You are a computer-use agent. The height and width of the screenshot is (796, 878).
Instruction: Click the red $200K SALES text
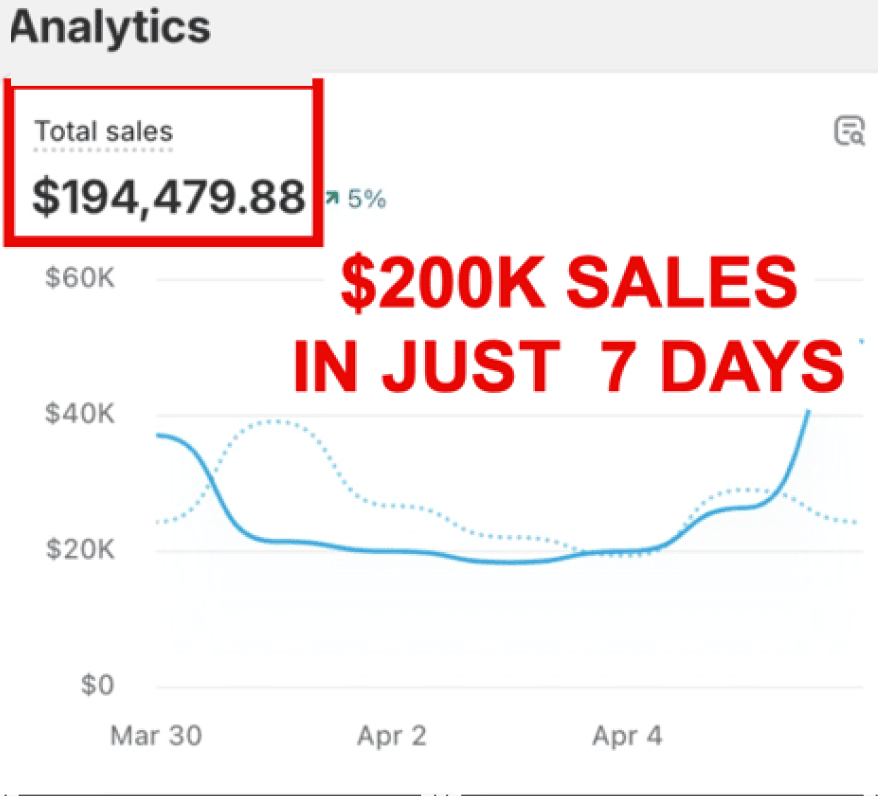(x=569, y=287)
